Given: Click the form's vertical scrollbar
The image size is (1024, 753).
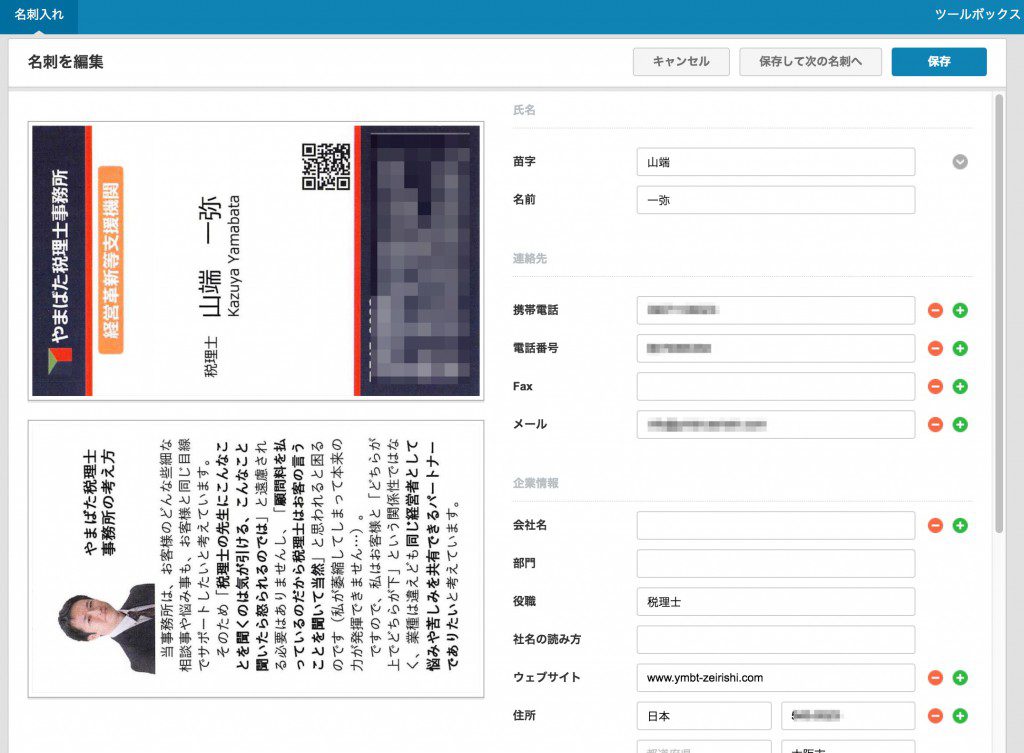Looking at the screenshot, I should click(x=999, y=313).
